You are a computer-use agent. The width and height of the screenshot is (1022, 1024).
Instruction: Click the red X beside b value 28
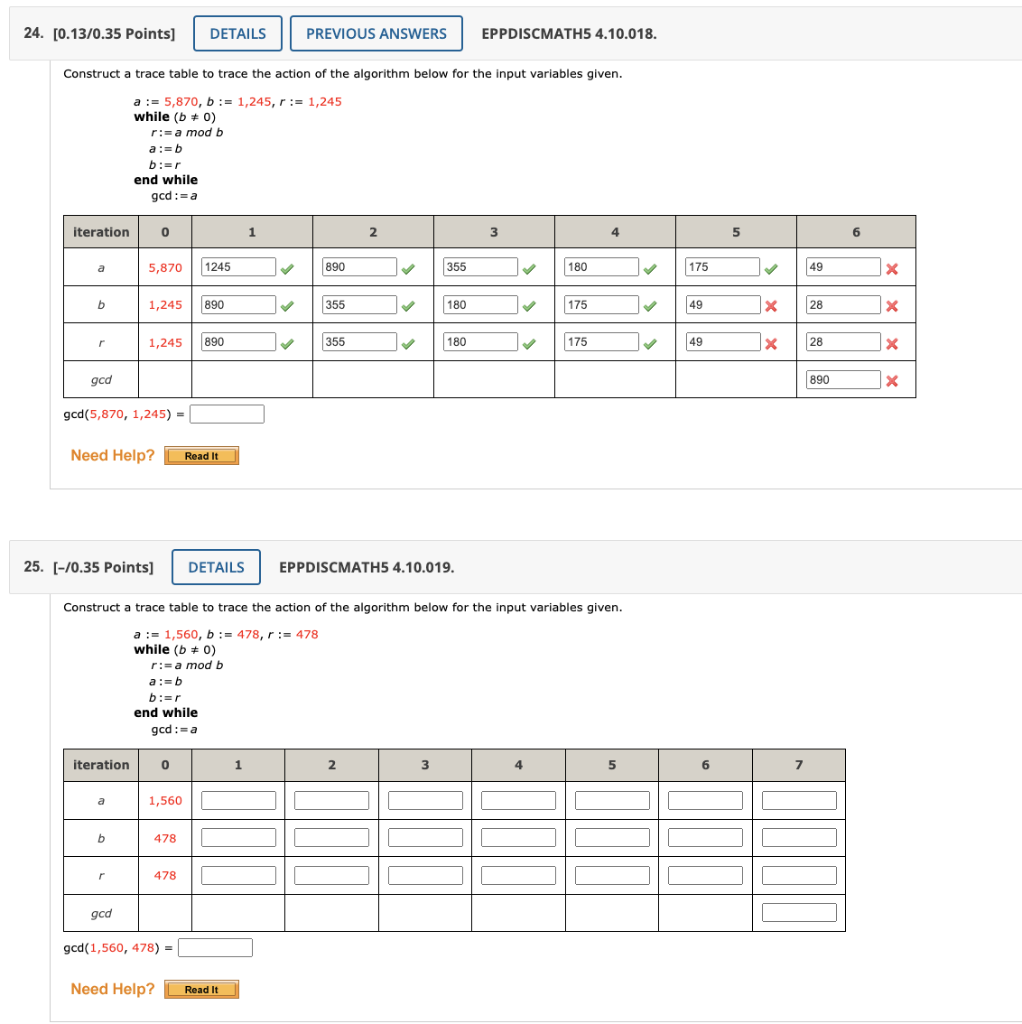coord(892,305)
